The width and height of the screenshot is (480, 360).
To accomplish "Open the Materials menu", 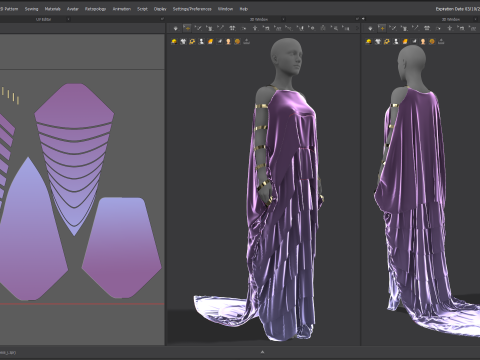I will point(53,9).
